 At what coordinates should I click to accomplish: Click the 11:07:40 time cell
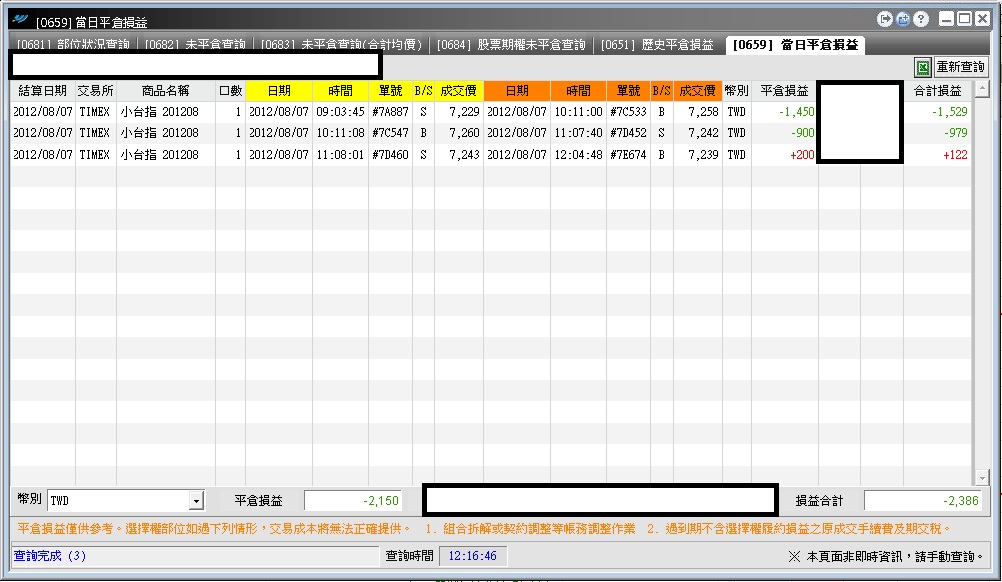click(578, 133)
